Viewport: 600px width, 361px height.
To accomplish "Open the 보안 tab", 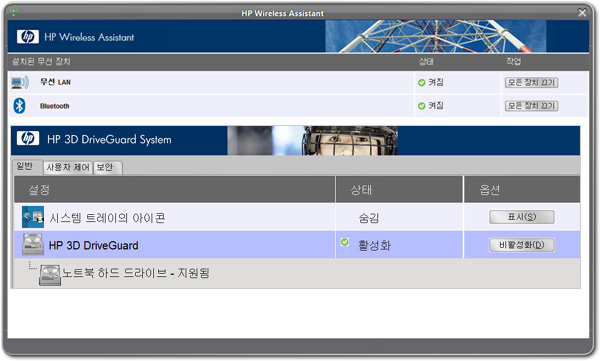I will click(x=108, y=167).
